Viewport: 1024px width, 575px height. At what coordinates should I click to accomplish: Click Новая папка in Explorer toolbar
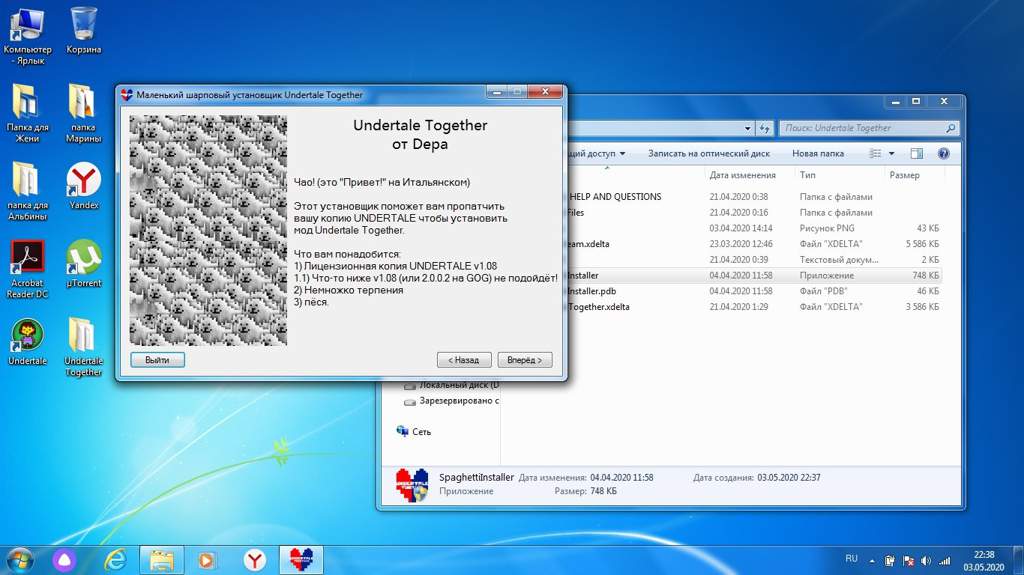click(x=818, y=154)
